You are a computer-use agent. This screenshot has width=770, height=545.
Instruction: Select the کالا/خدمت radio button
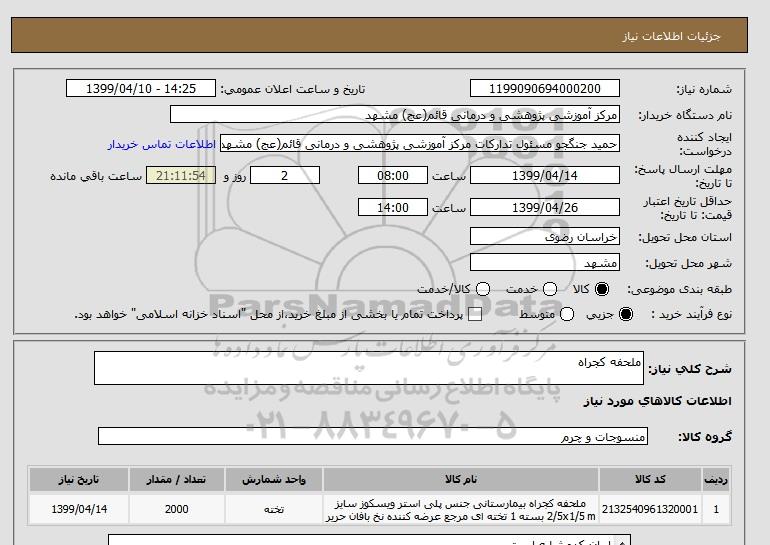(x=483, y=289)
